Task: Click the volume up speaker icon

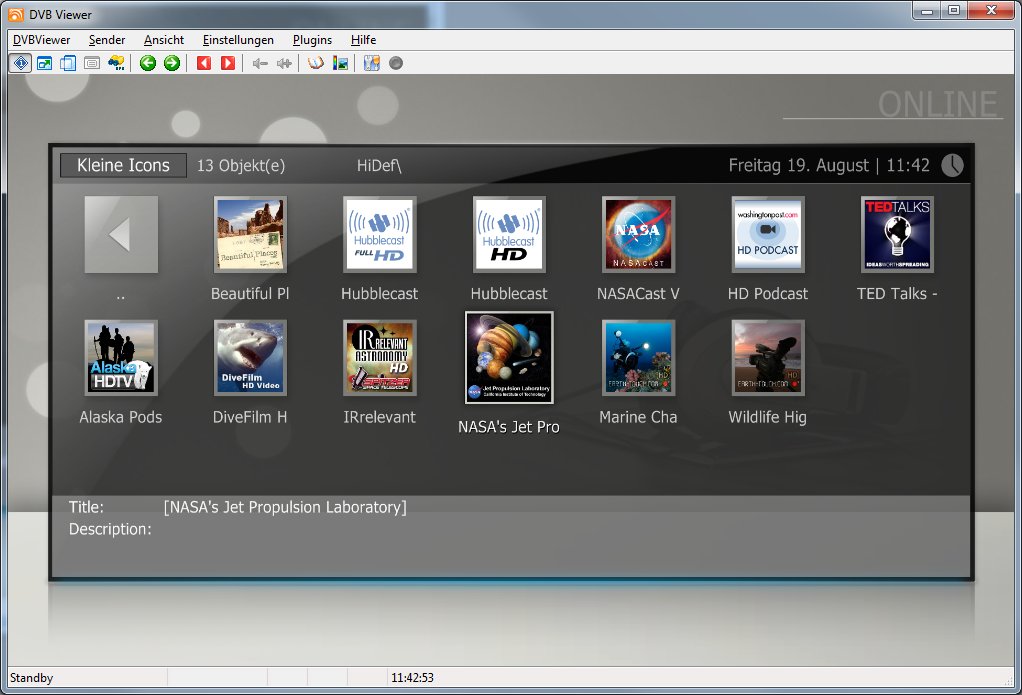Action: pos(284,63)
